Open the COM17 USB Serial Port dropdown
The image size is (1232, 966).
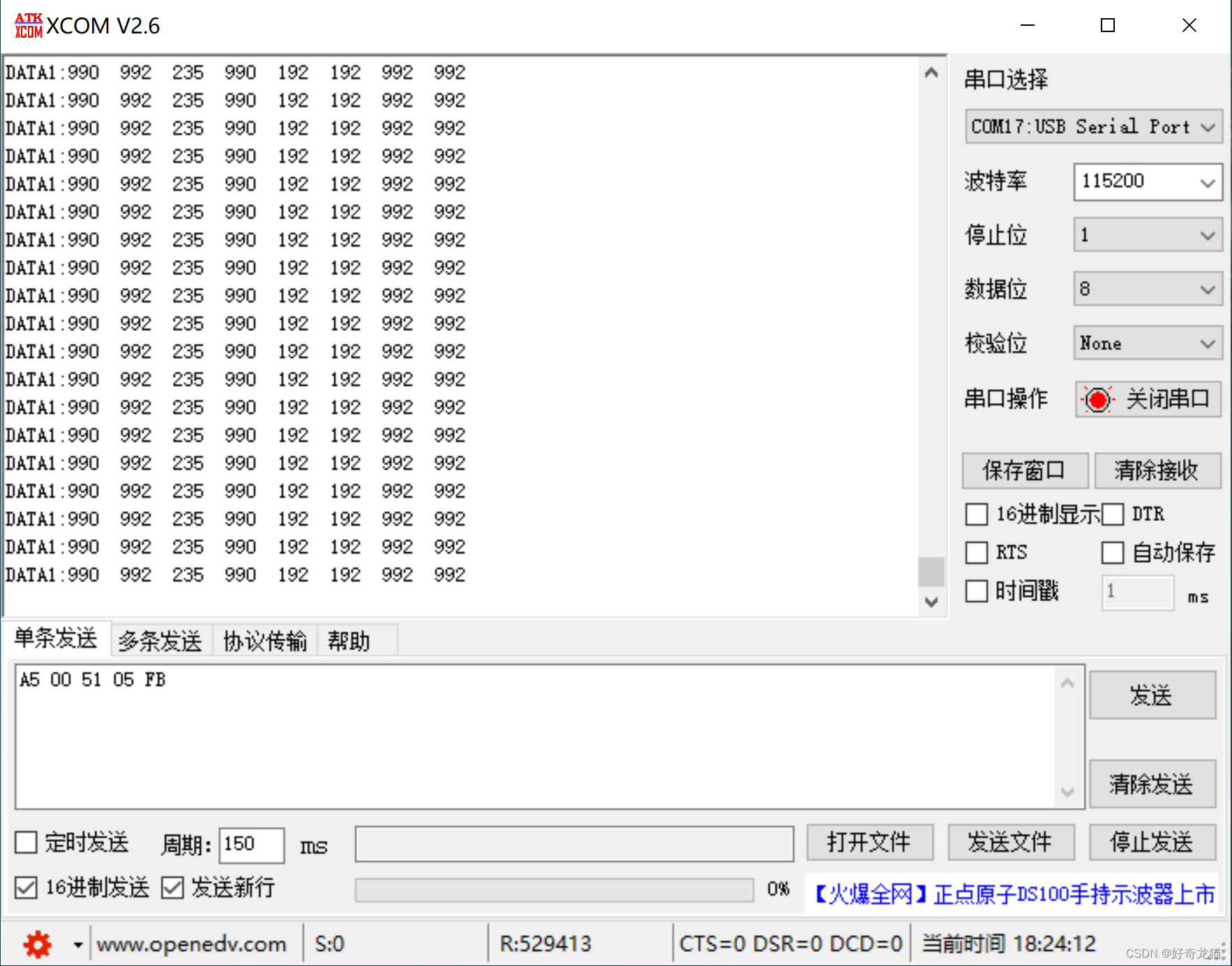coord(1094,126)
